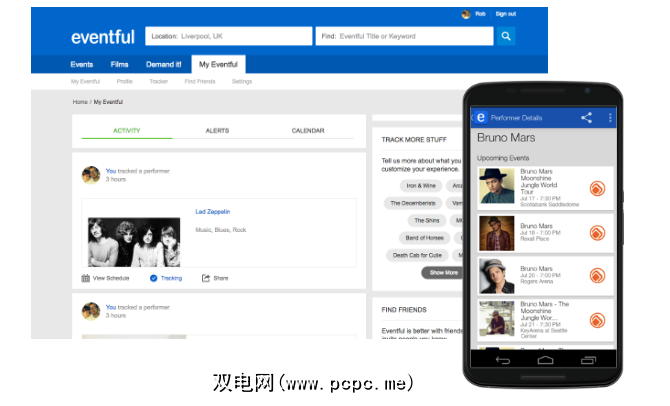Click the user avatar in second activity entry

tap(91, 311)
